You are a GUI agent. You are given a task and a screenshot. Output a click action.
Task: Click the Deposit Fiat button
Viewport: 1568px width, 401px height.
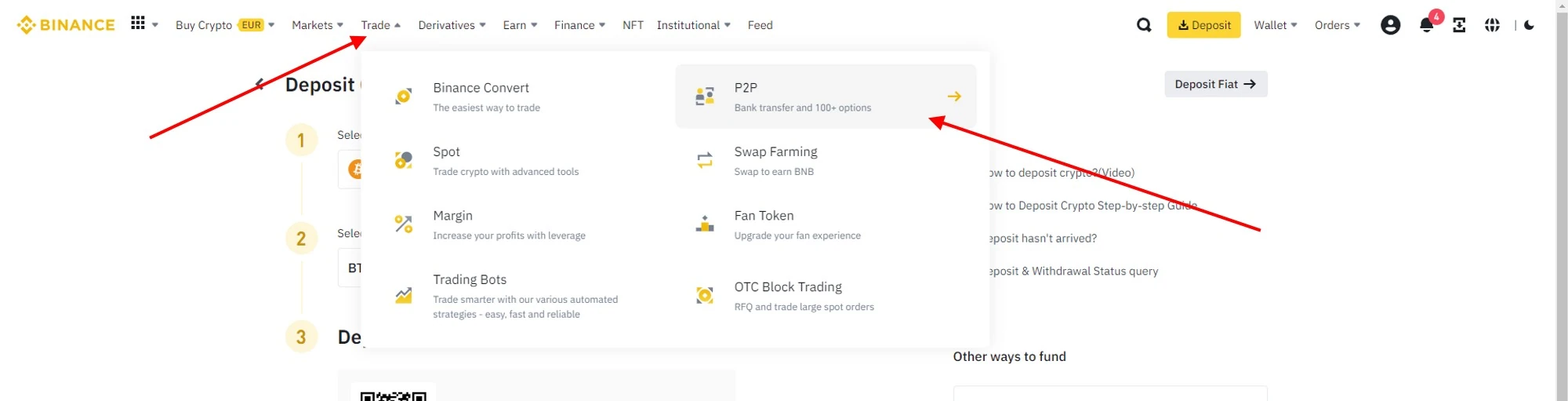click(1215, 84)
